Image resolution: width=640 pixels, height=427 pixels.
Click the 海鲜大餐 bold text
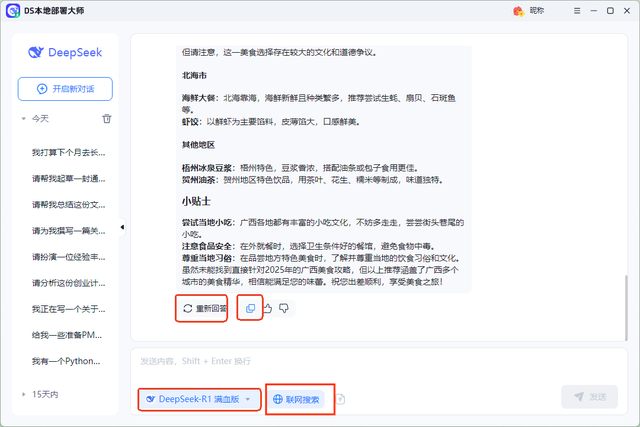tap(199, 98)
